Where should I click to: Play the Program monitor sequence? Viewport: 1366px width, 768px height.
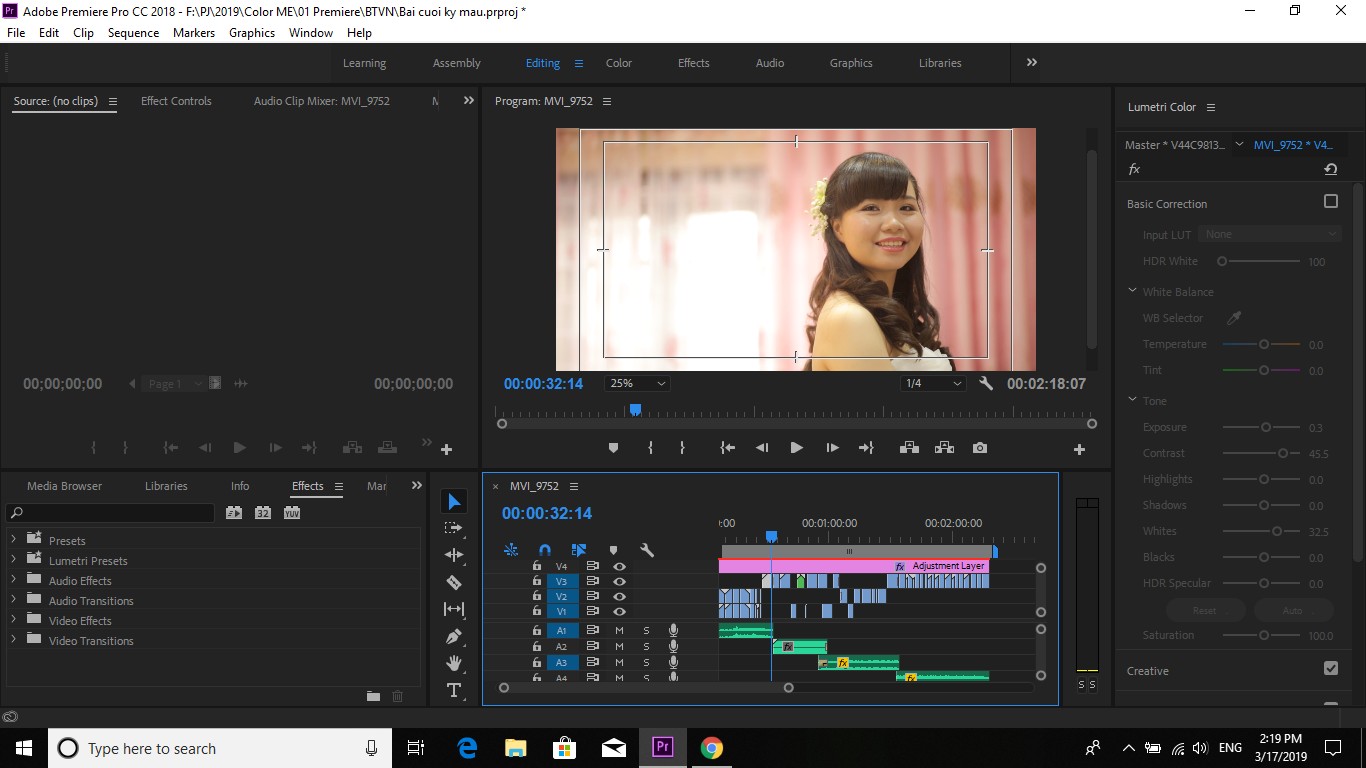(796, 448)
